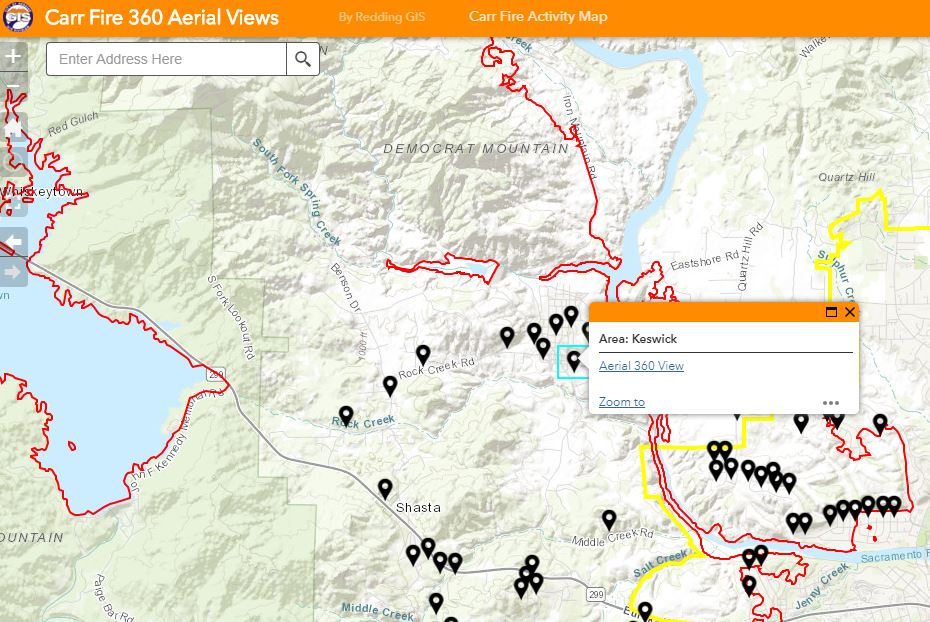Select the highlighted Keswick map marker
Viewport: 930px width, 622px height.
574,360
